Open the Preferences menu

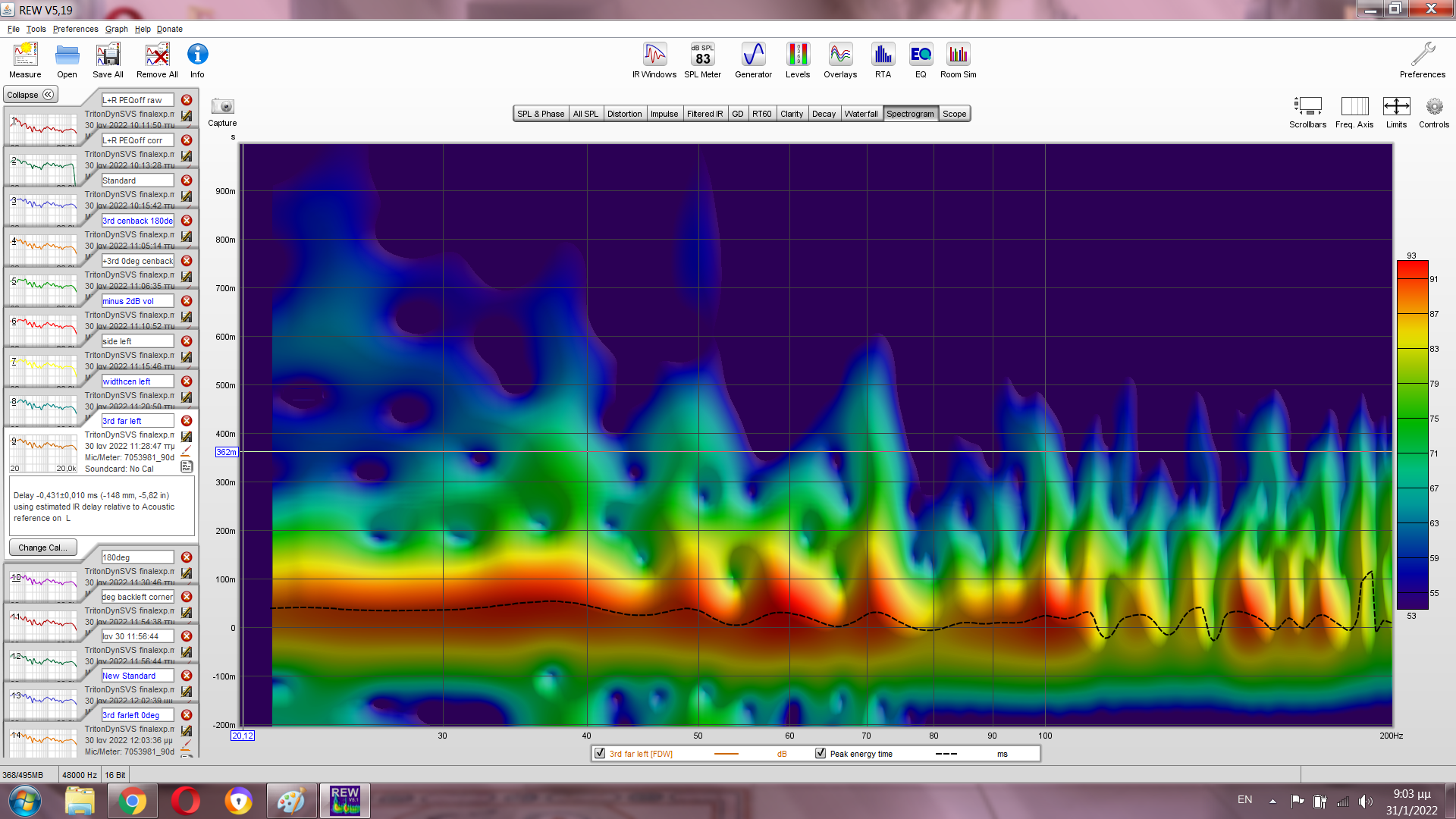(75, 29)
